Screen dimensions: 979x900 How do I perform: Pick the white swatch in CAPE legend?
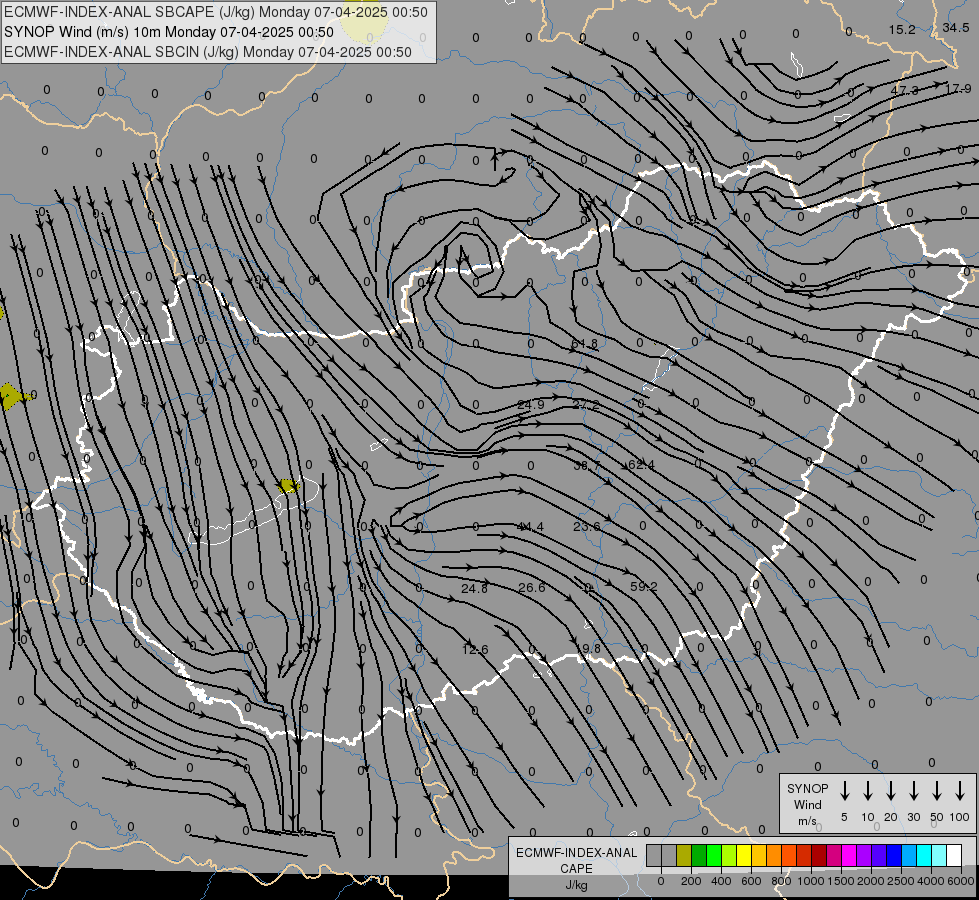click(953, 855)
